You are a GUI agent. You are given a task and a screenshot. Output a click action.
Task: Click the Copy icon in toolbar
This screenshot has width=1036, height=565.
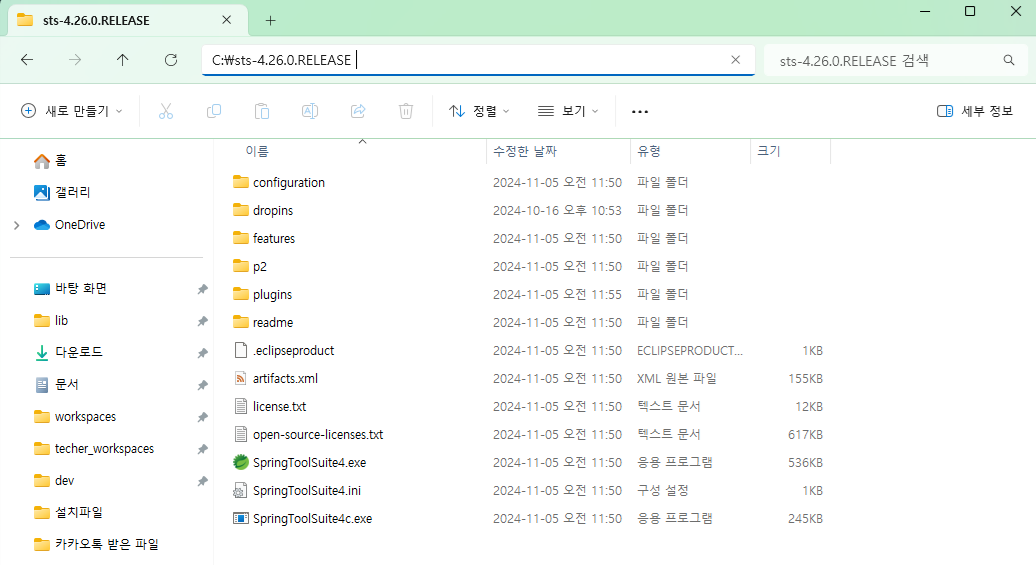(214, 111)
